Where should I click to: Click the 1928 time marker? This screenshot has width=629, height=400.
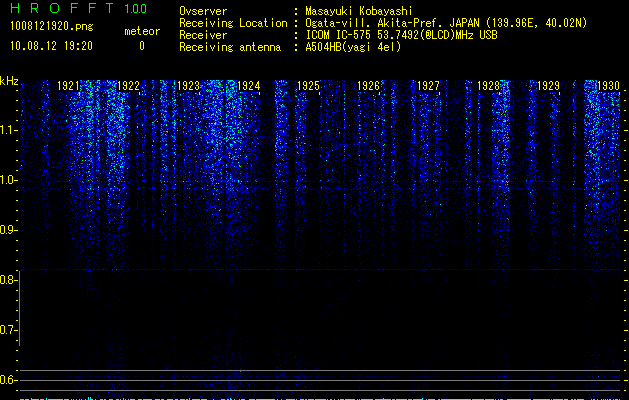(489, 86)
